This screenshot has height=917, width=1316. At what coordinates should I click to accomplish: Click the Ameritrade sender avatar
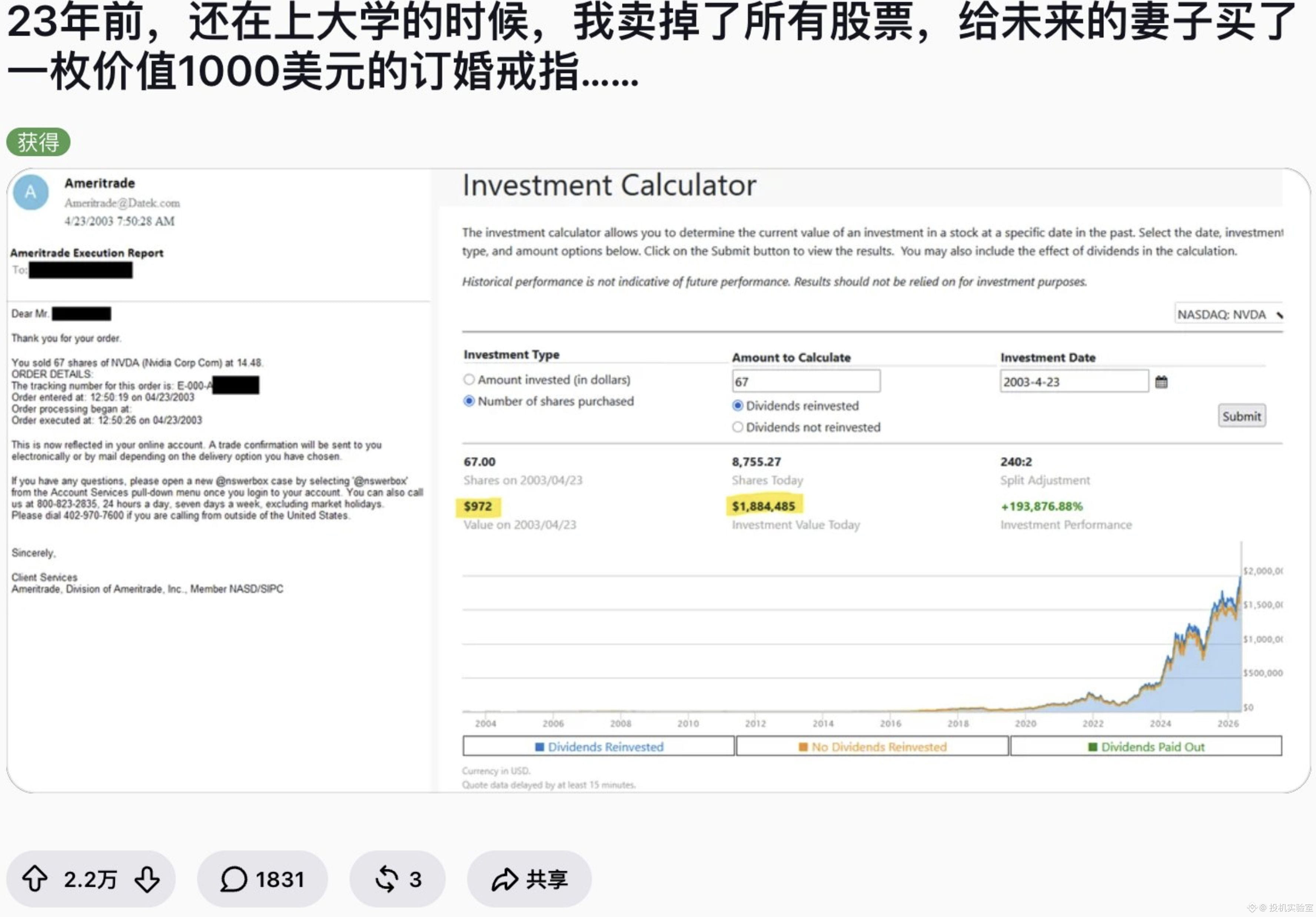coord(30,192)
